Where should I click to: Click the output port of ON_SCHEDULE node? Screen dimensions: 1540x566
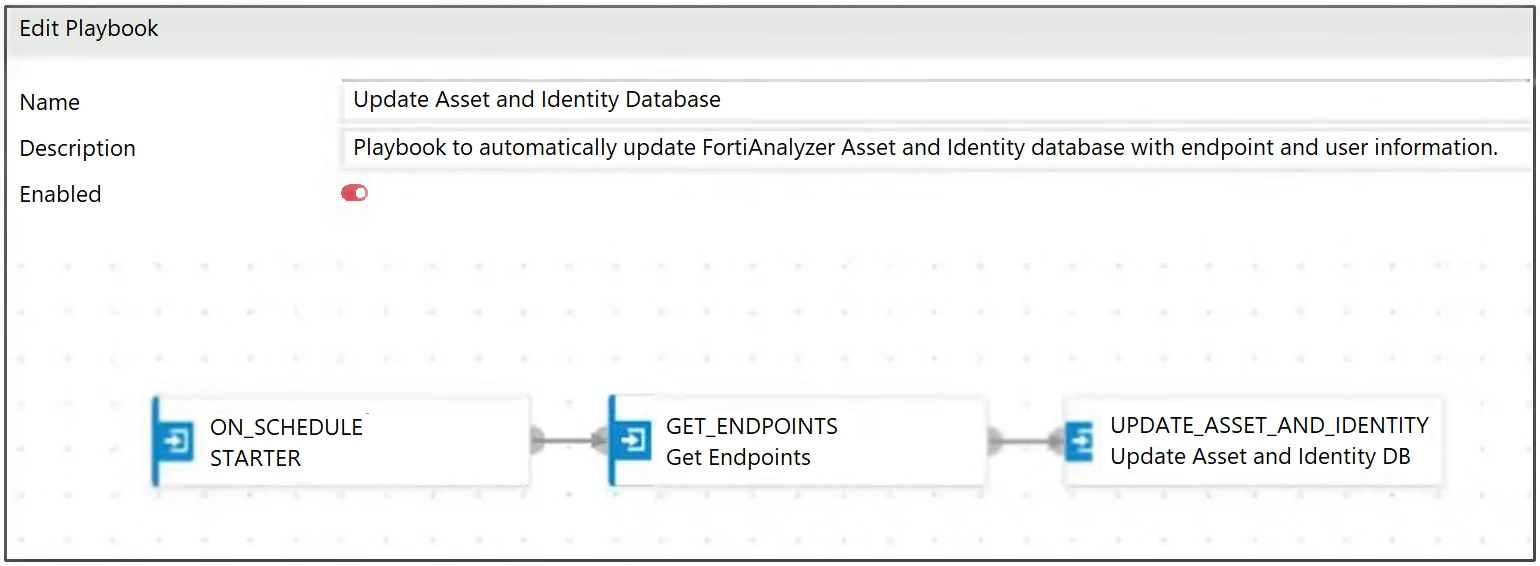536,439
